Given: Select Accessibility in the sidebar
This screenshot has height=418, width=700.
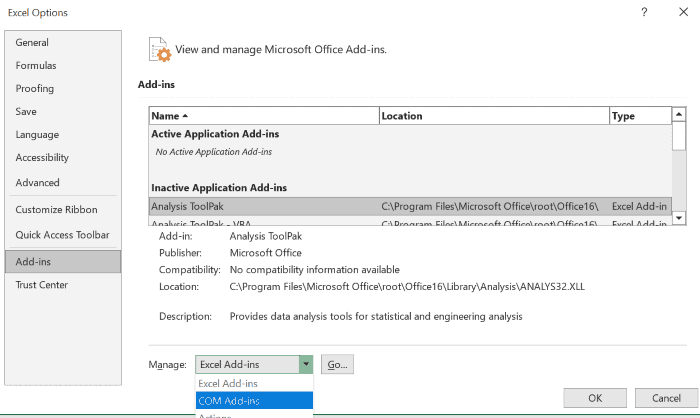Looking at the screenshot, I should [x=63, y=158].
